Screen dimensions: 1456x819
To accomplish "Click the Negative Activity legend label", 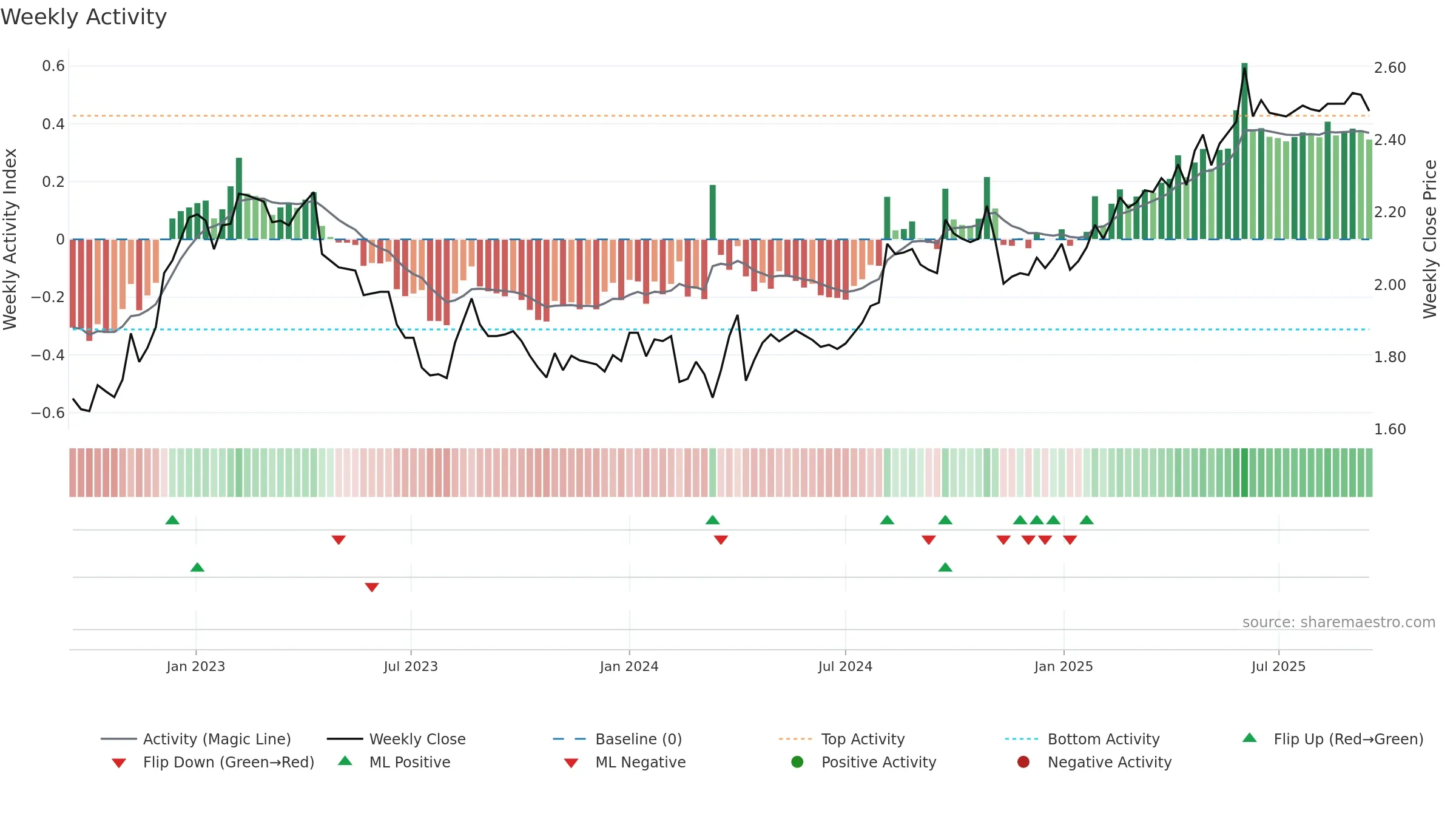I will point(1110,762).
